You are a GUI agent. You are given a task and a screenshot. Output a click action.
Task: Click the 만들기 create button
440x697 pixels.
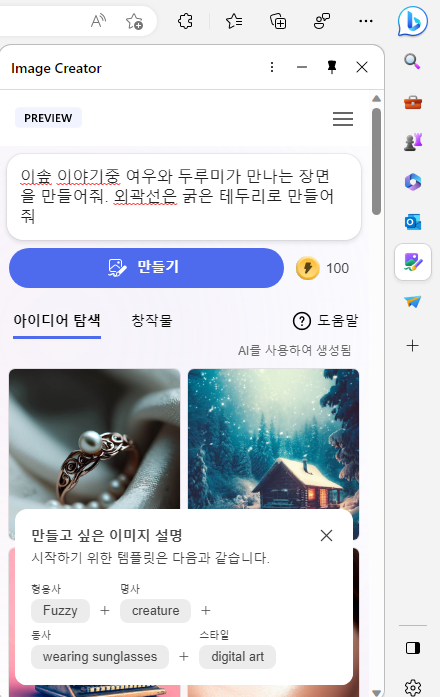(146, 268)
